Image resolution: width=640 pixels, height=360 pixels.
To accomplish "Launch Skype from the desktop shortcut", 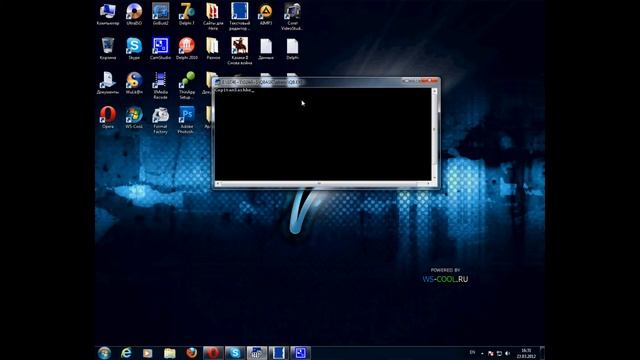I will (x=134, y=49).
